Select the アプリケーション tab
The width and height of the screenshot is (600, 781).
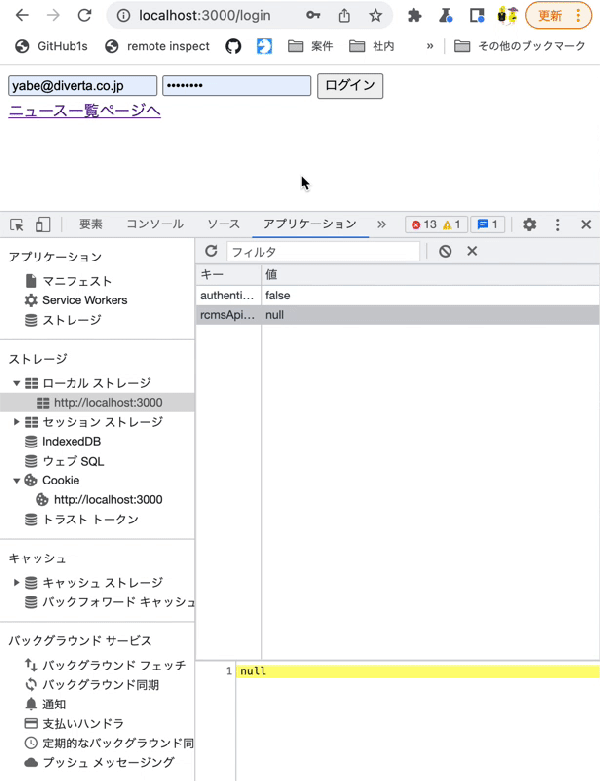click(310, 224)
